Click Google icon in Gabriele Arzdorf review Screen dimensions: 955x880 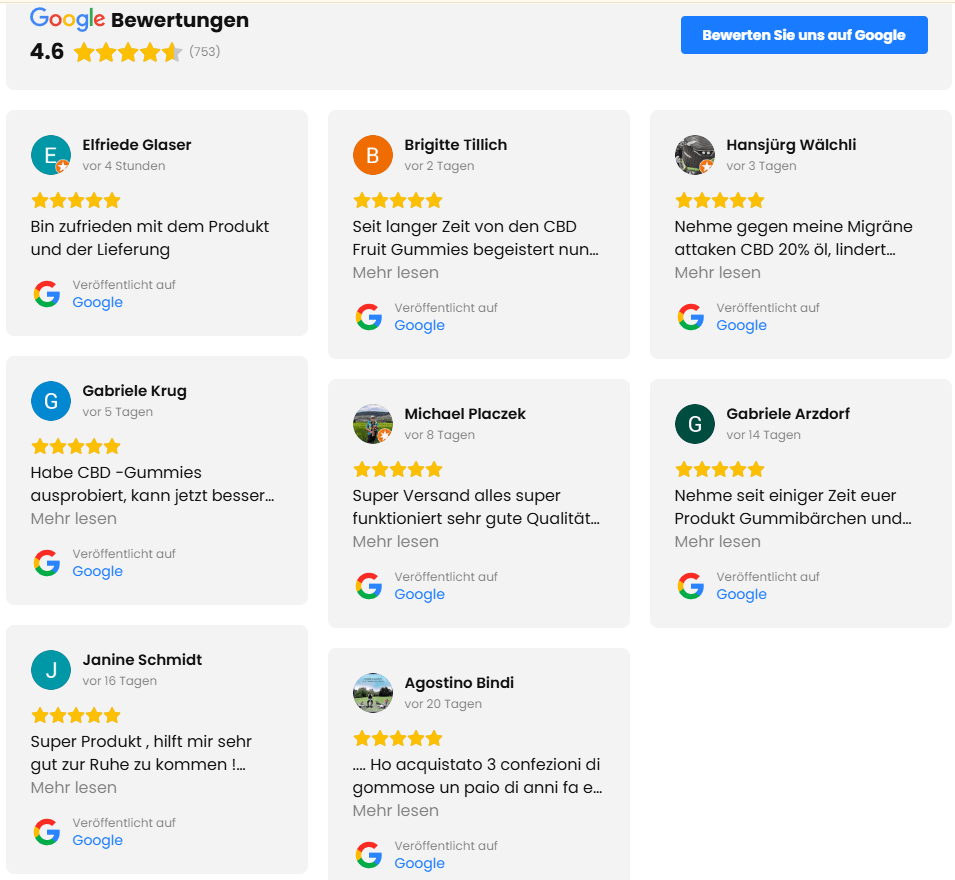point(691,586)
